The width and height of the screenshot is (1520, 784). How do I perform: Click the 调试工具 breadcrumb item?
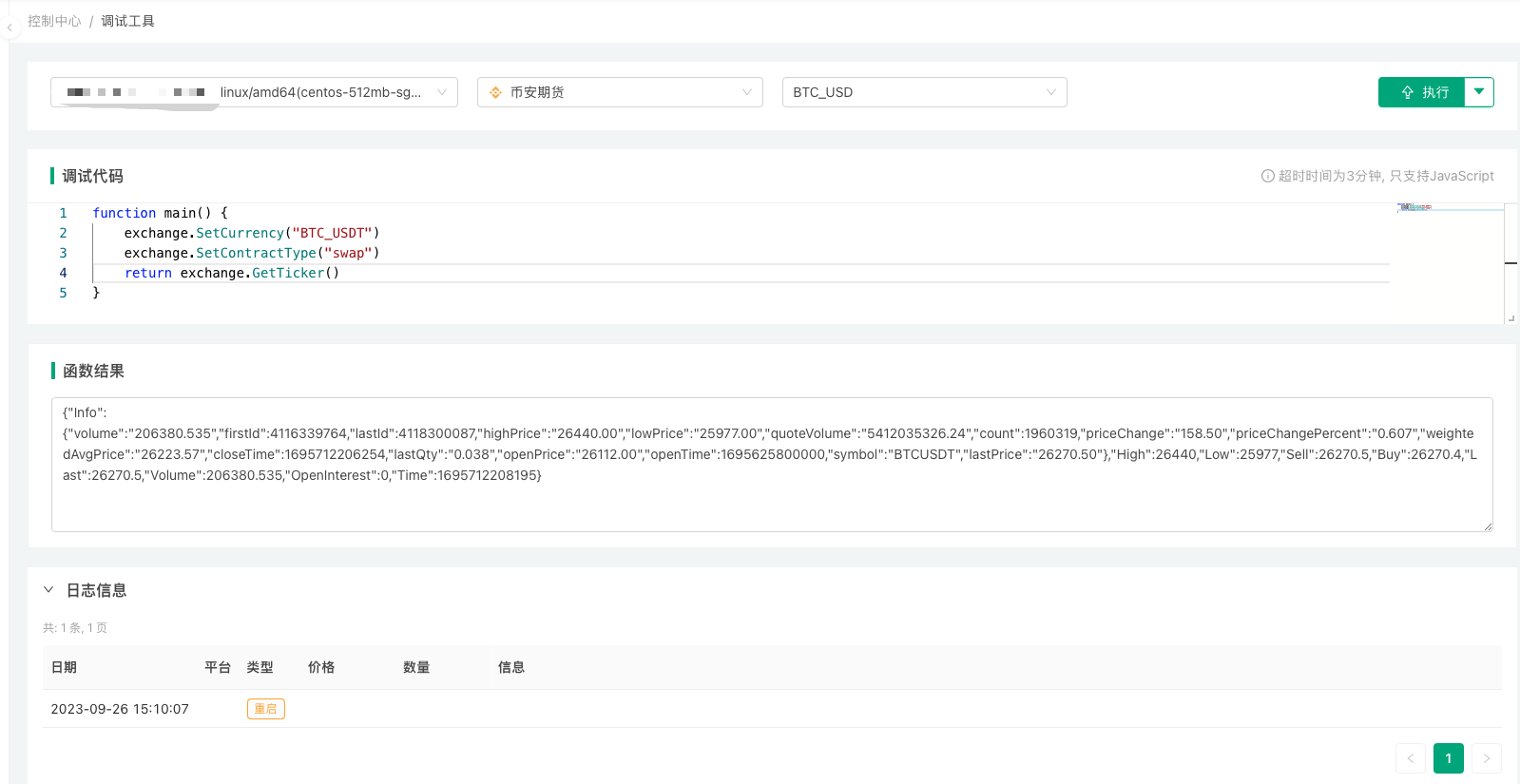(x=127, y=21)
